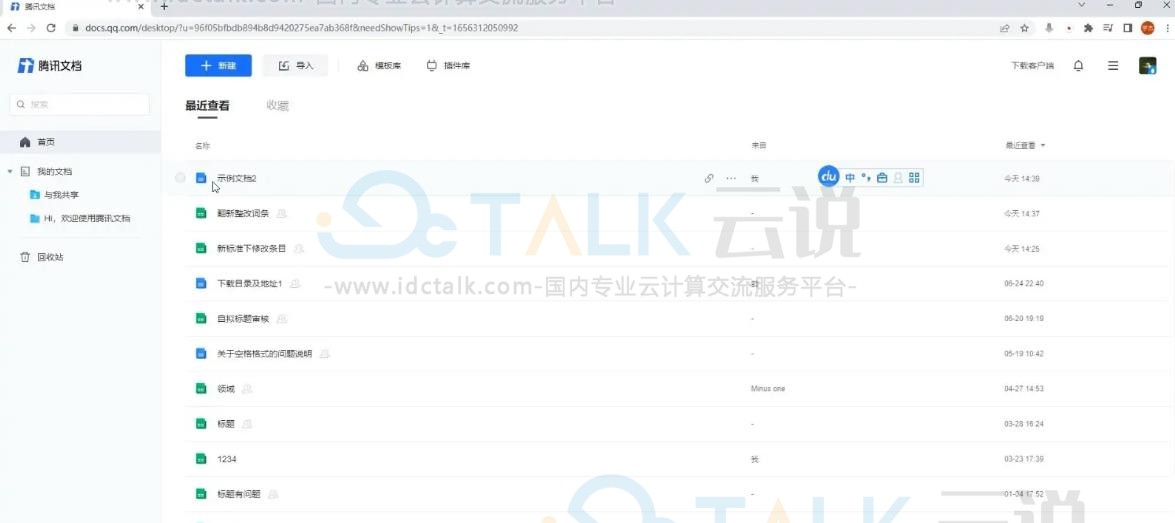Open Chrome's three-dot menu
This screenshot has height=523, width=1175.
tap(1168, 28)
